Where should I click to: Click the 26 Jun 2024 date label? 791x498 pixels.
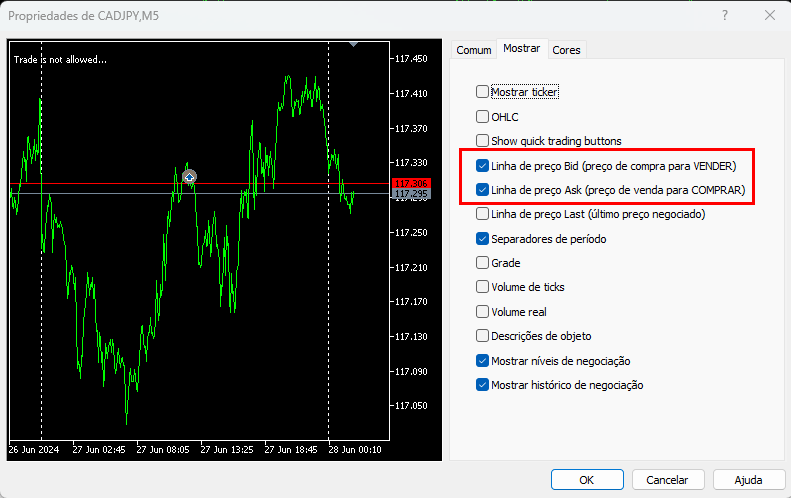tap(34, 450)
